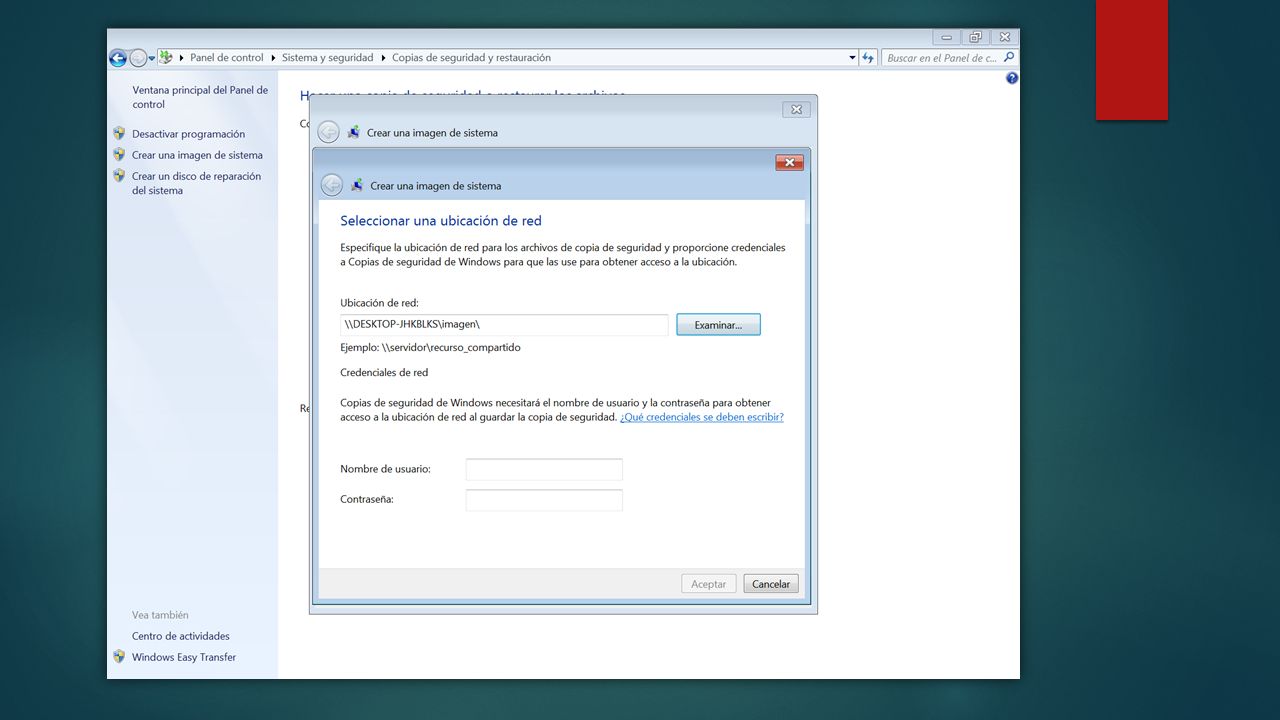The width and height of the screenshot is (1280, 720).
Task: Open 'Ventana principal del Panel de control' link
Action: point(200,97)
